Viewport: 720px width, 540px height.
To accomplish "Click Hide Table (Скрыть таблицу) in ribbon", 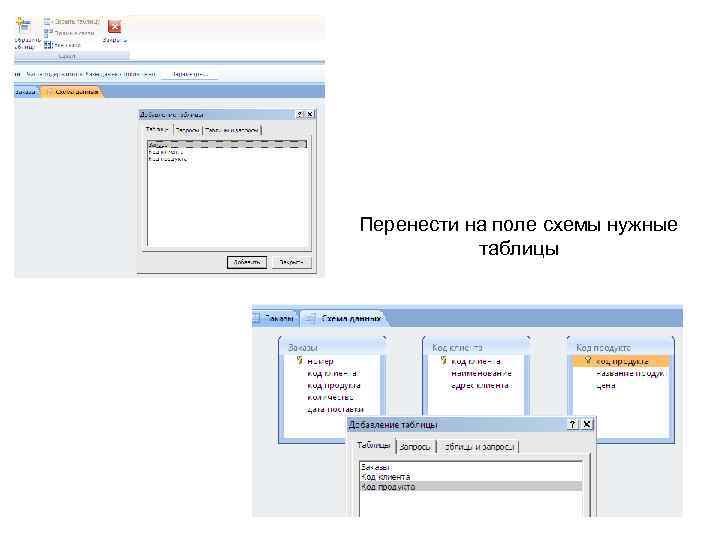I will 72,21.
